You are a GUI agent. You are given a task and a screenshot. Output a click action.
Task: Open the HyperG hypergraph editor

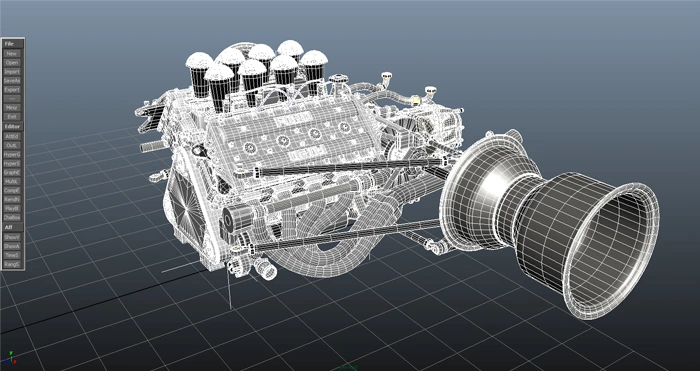[12, 154]
